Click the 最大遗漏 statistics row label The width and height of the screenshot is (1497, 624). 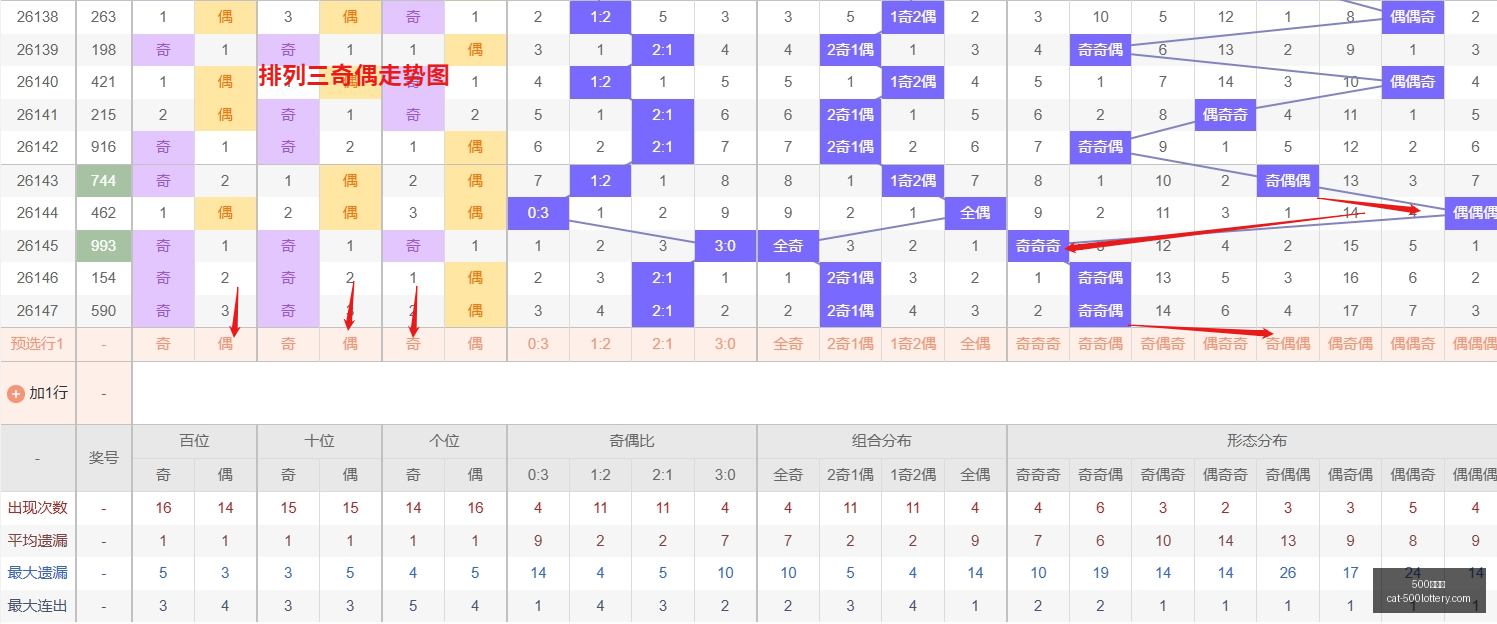[x=38, y=573]
